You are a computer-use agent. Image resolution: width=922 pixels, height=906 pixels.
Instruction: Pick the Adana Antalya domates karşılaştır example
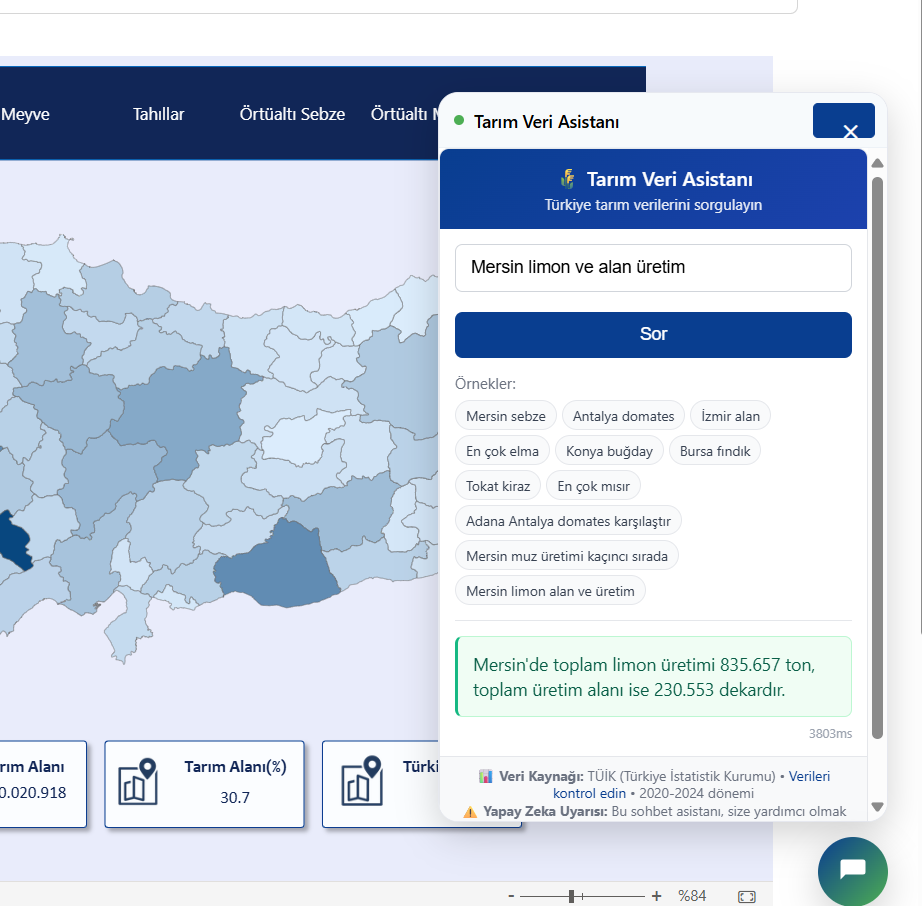[568, 521]
